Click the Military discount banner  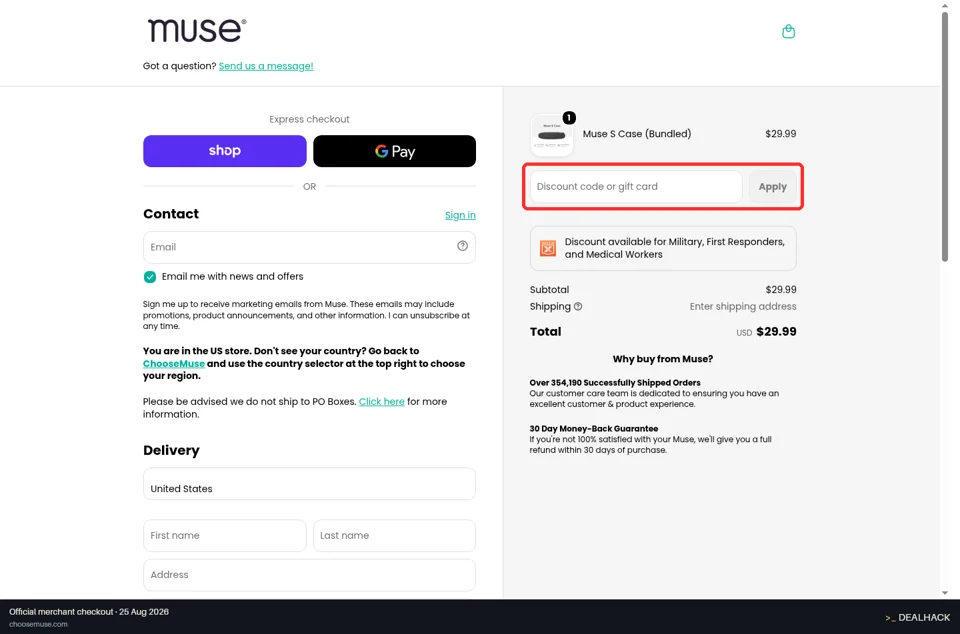pos(663,248)
